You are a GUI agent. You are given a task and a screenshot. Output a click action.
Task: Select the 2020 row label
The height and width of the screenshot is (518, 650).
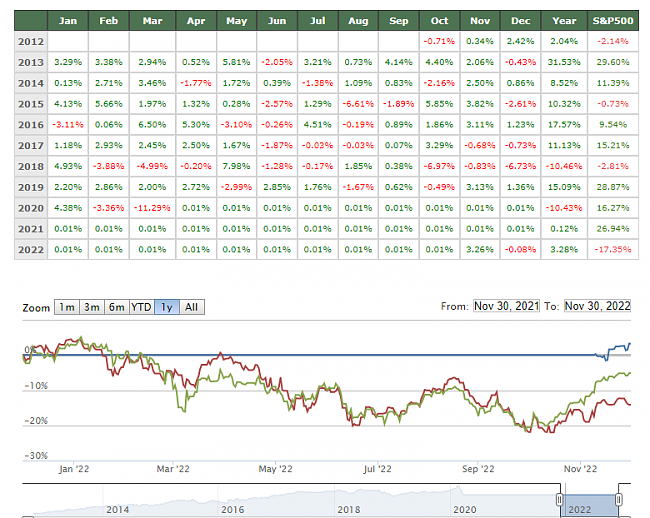coord(31,207)
